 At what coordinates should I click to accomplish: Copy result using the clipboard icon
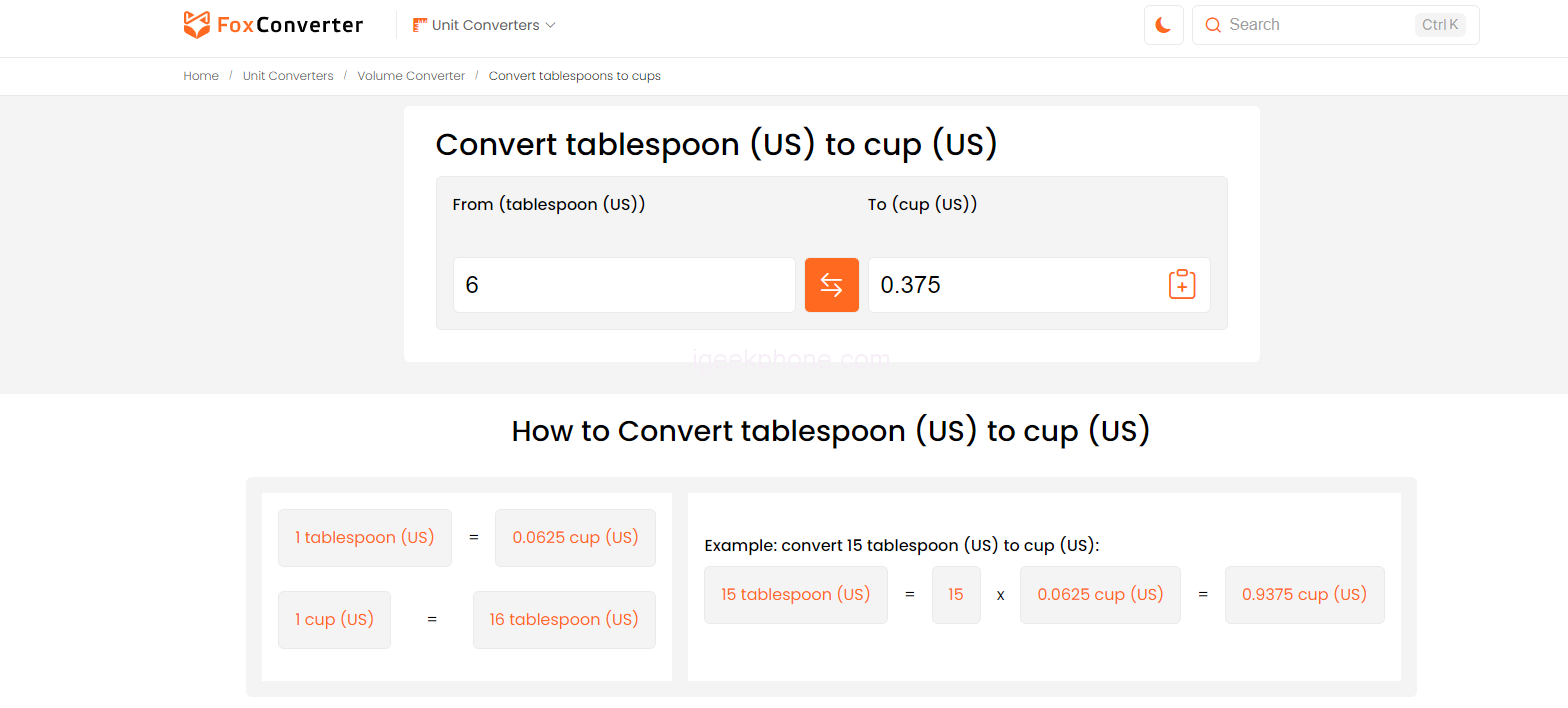point(1182,285)
